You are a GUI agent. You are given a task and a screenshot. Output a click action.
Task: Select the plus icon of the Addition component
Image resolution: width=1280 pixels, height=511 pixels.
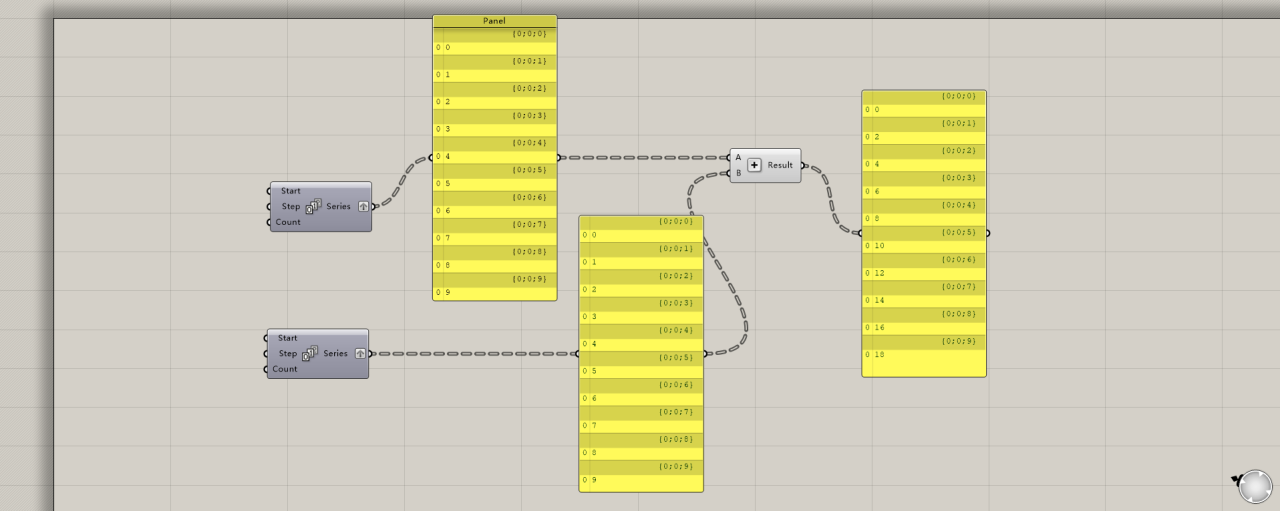coord(754,165)
